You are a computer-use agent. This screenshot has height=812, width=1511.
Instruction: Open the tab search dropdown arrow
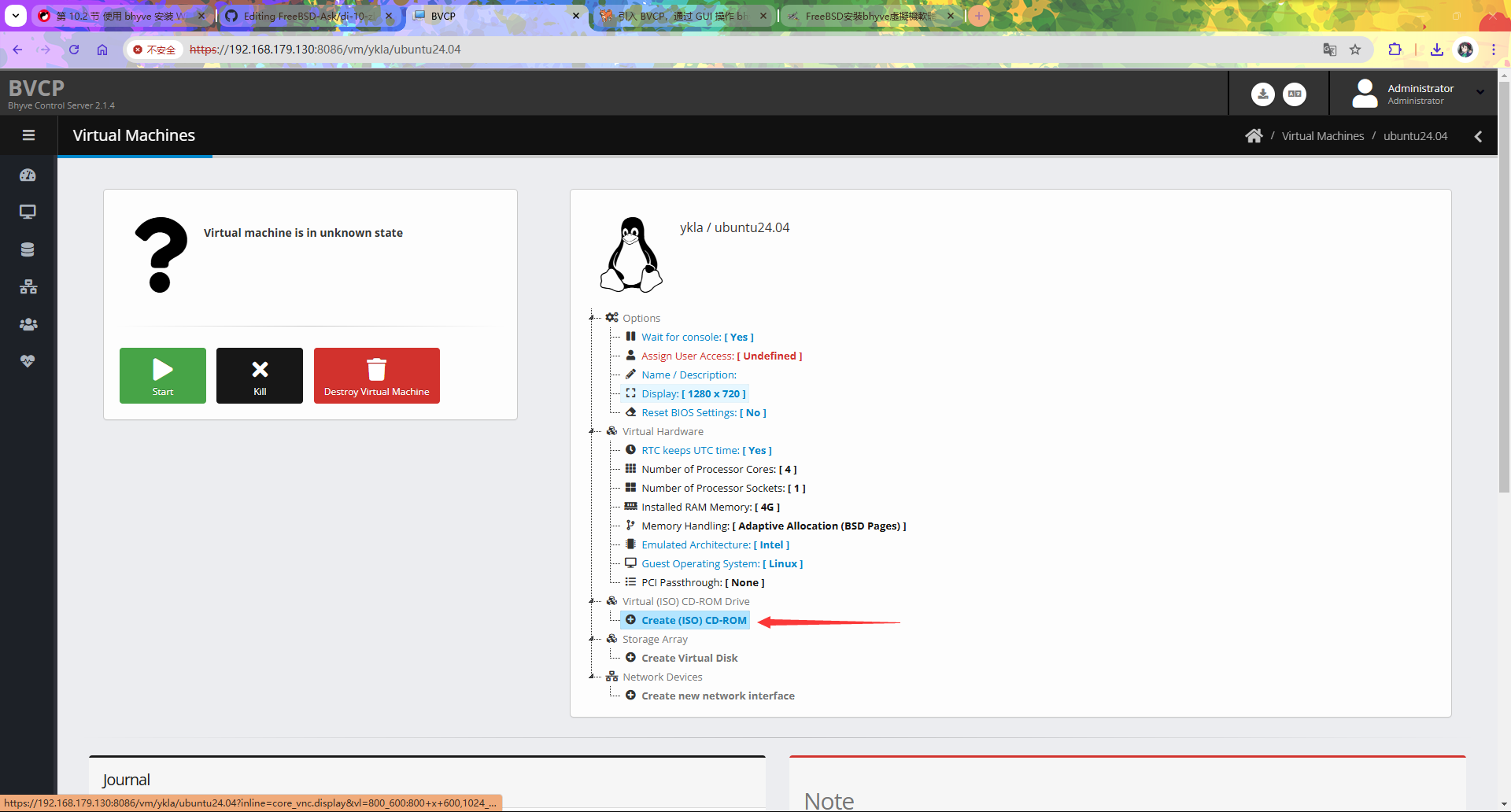pos(16,16)
